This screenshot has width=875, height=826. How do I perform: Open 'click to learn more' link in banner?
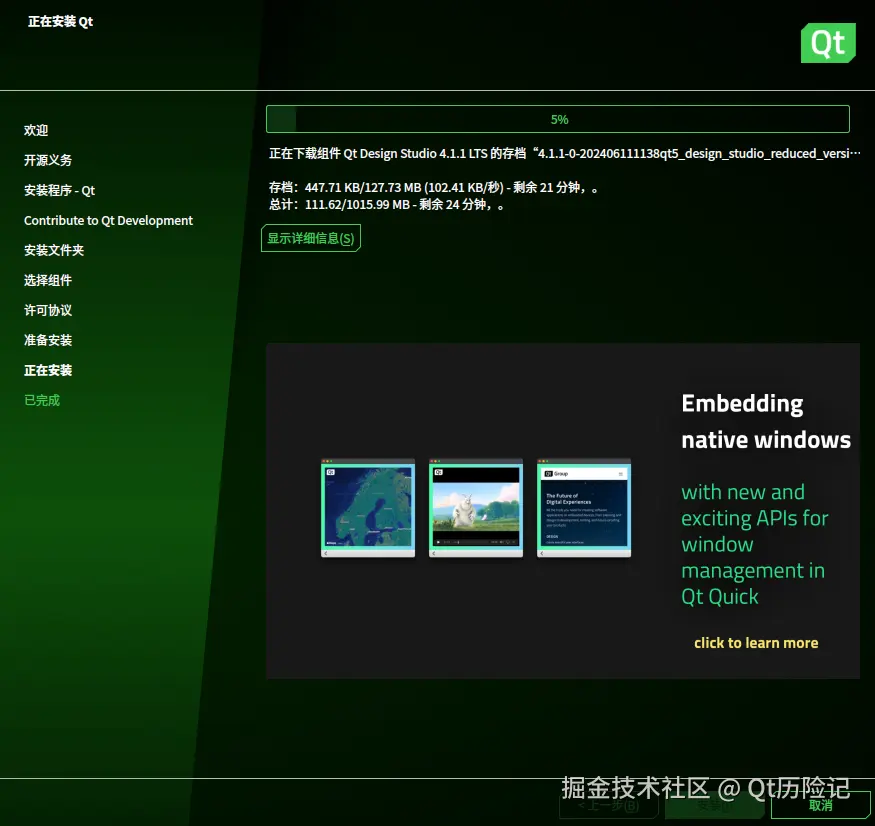(x=756, y=643)
